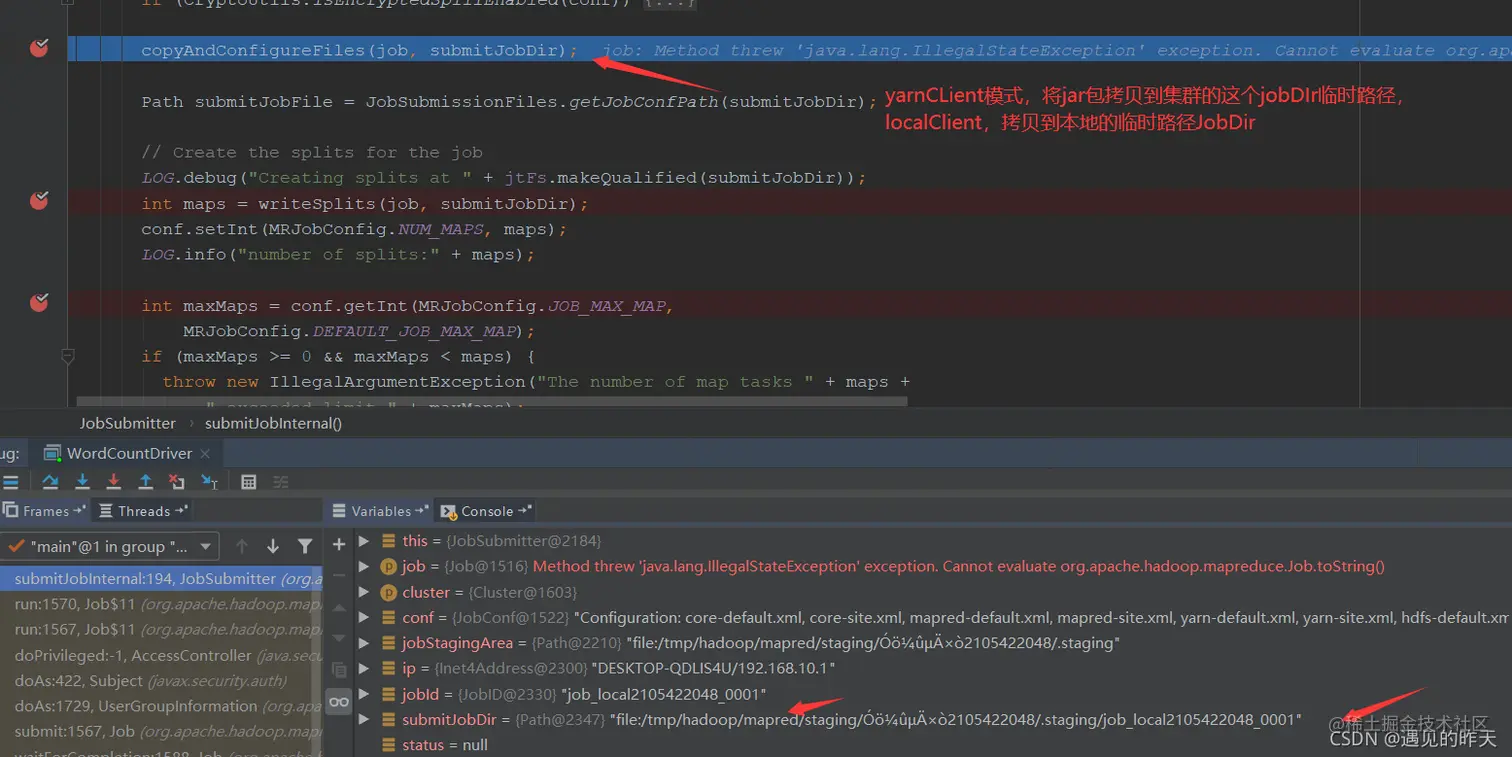
Task: Click the minus icon to remove watch
Action: [339, 576]
